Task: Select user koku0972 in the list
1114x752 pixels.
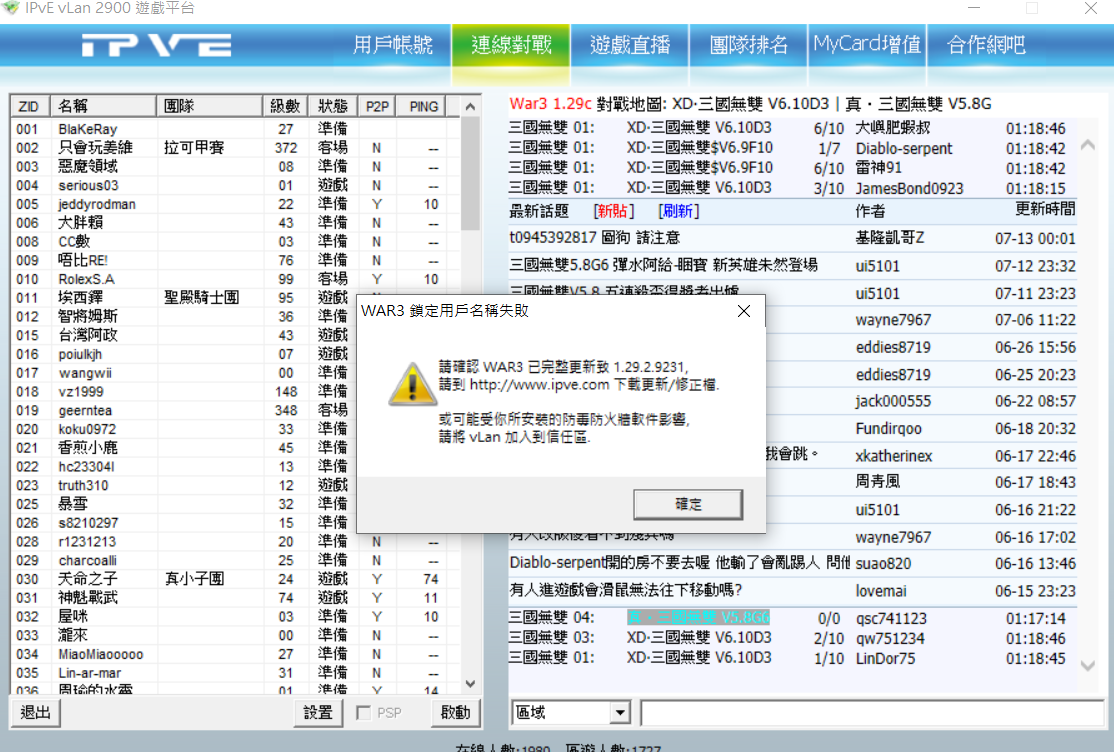Action: point(236,429)
